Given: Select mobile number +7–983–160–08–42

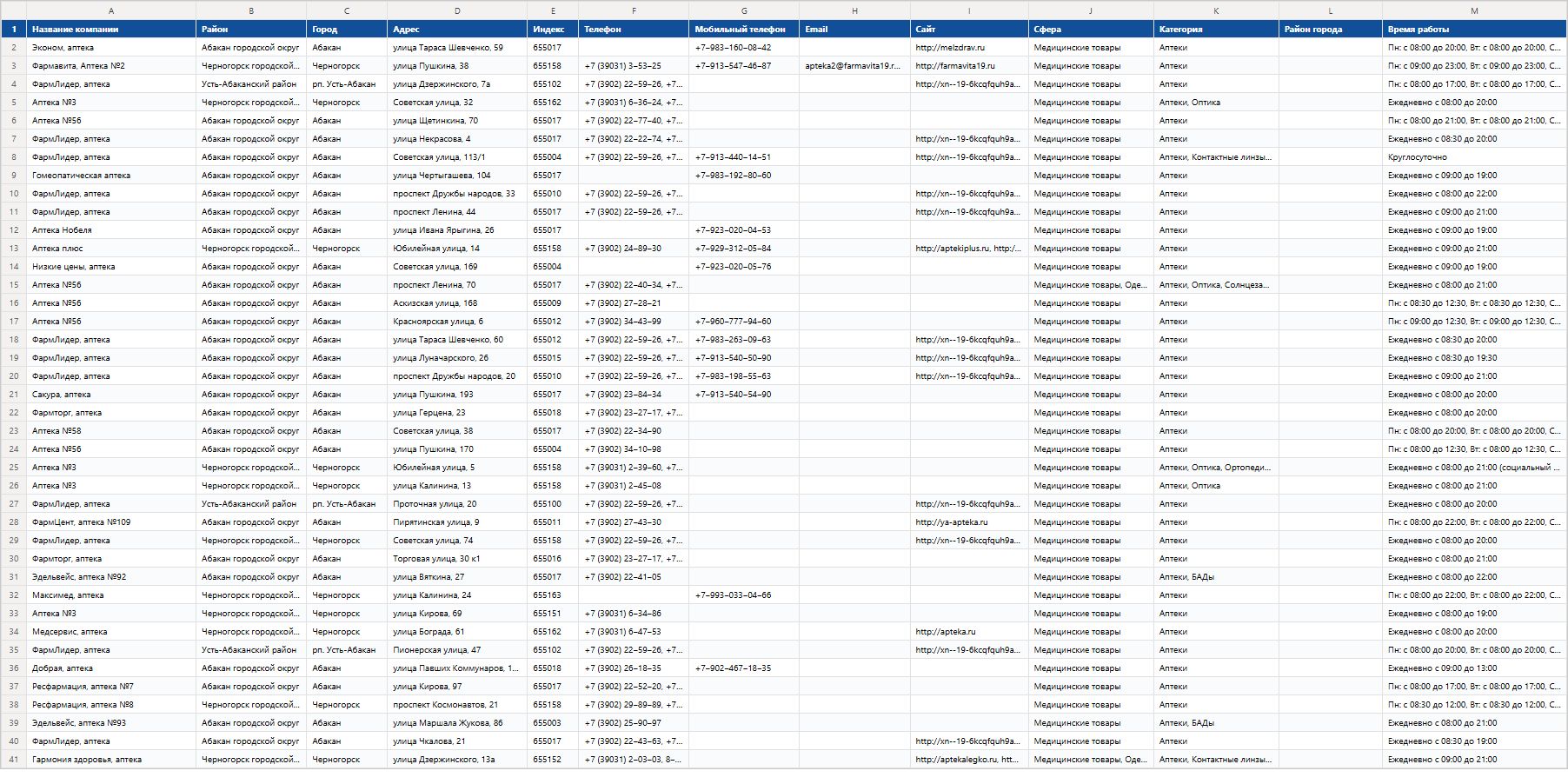Looking at the screenshot, I should coord(744,48).
